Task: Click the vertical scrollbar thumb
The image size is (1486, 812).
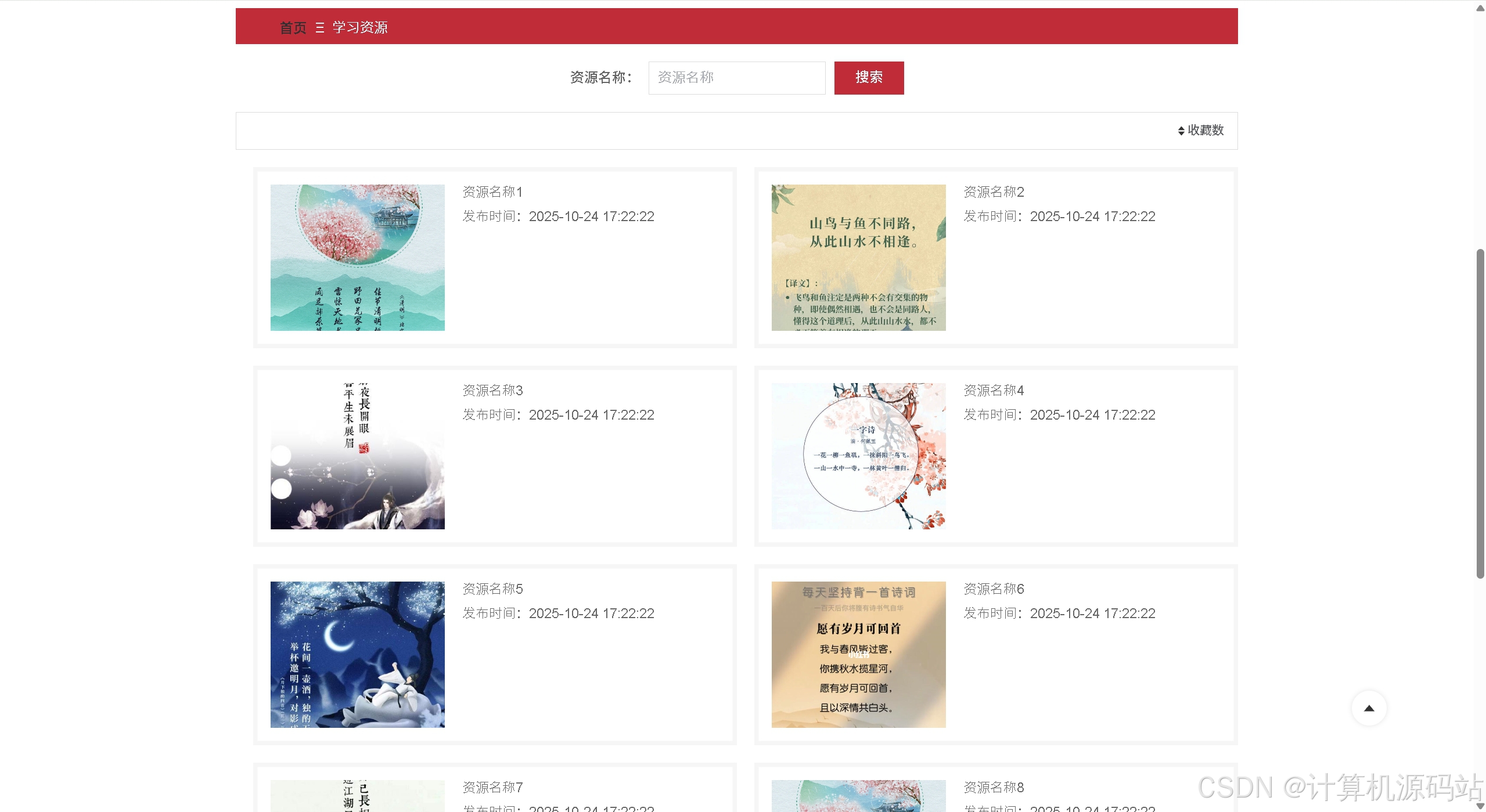Action: point(1480,414)
